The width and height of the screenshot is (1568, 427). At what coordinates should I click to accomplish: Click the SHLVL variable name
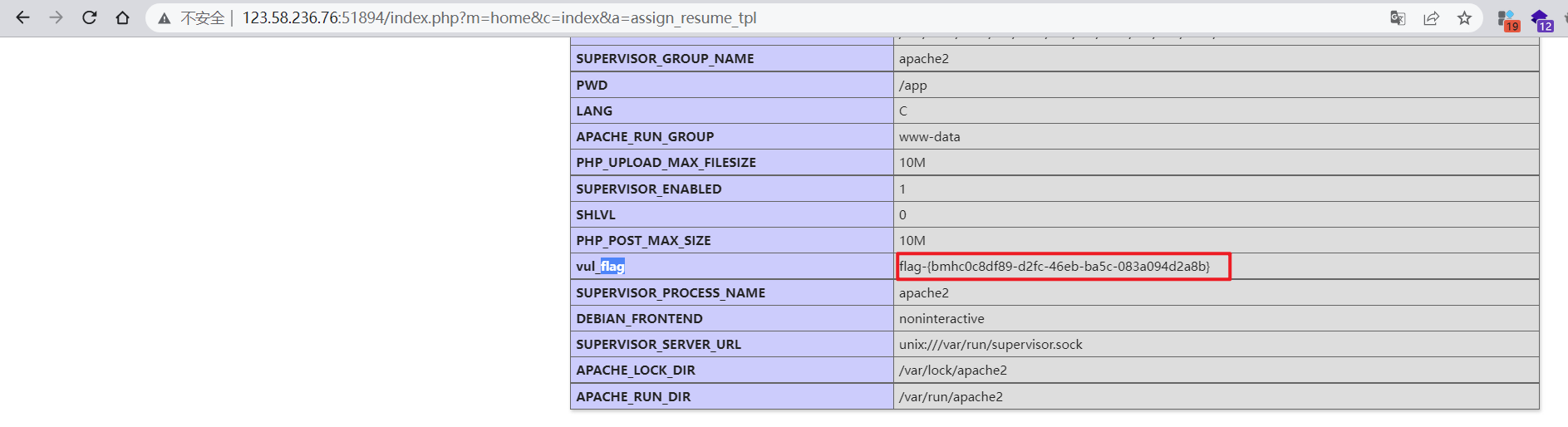tap(596, 214)
